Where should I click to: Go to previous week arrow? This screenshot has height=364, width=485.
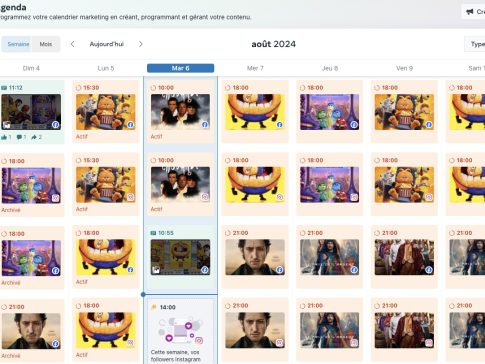tap(73, 44)
